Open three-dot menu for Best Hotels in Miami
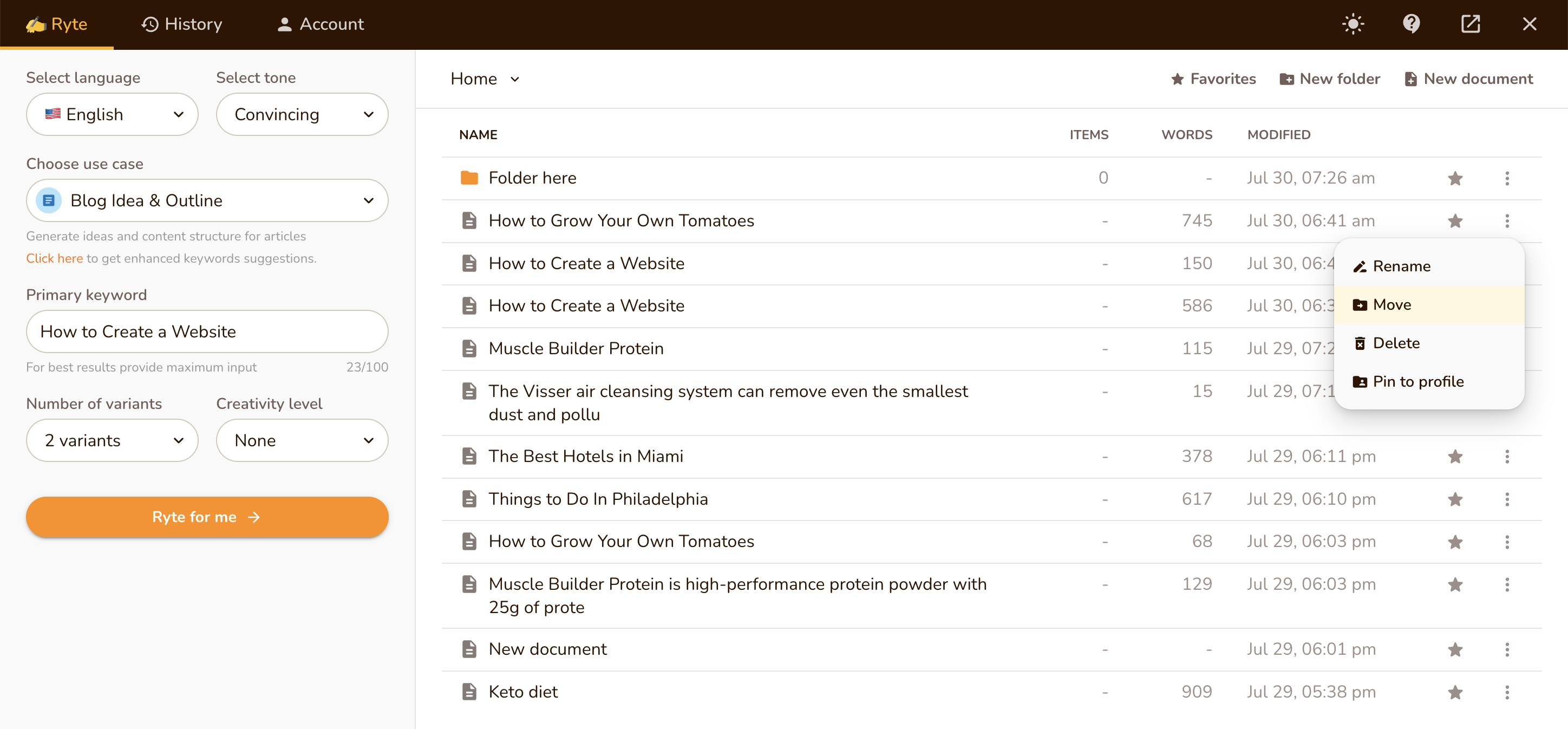Image resolution: width=1568 pixels, height=729 pixels. click(1506, 457)
